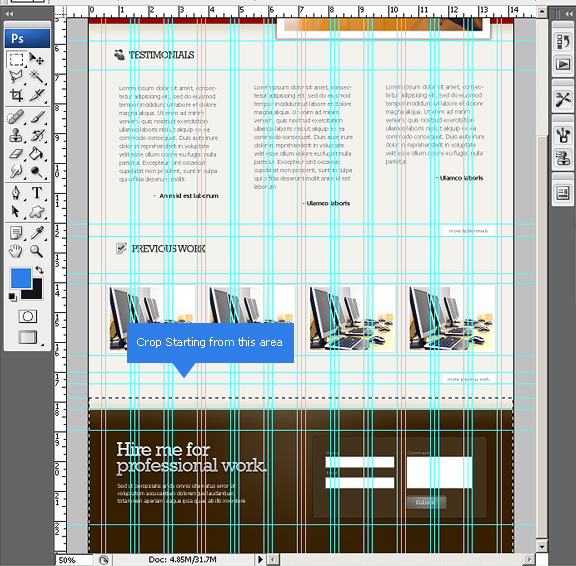Click the vertical scrollbar up arrow
The width and height of the screenshot is (576, 566).
click(x=542, y=12)
